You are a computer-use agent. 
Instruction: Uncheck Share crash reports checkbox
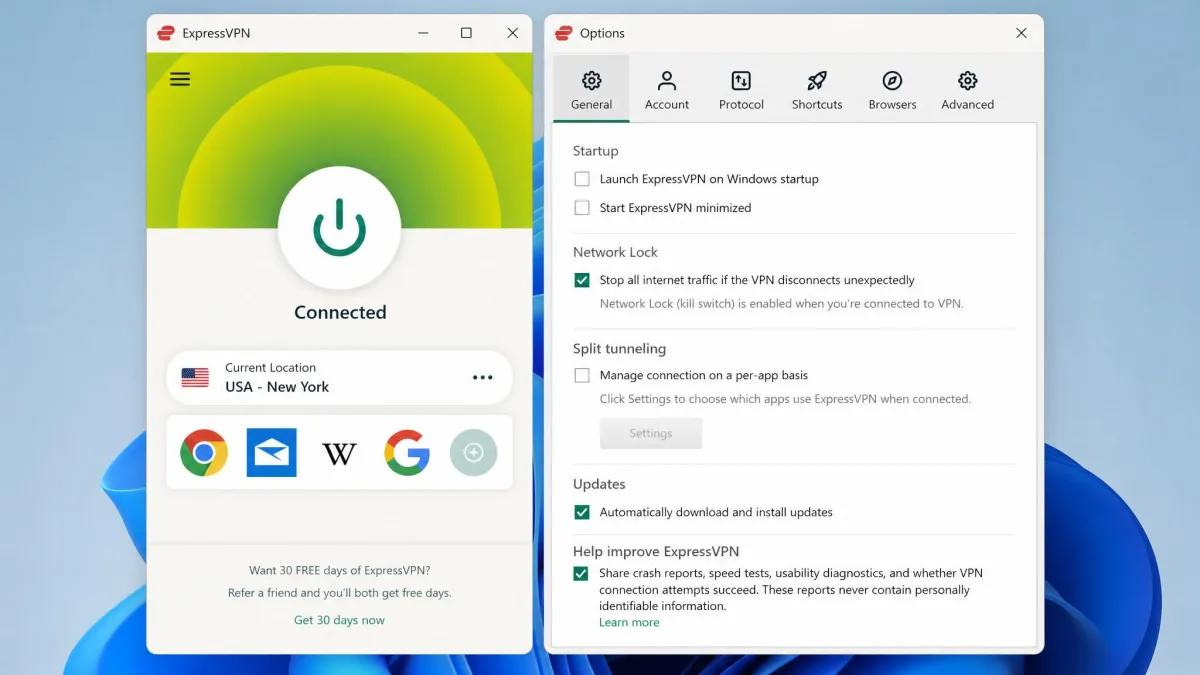click(580, 574)
